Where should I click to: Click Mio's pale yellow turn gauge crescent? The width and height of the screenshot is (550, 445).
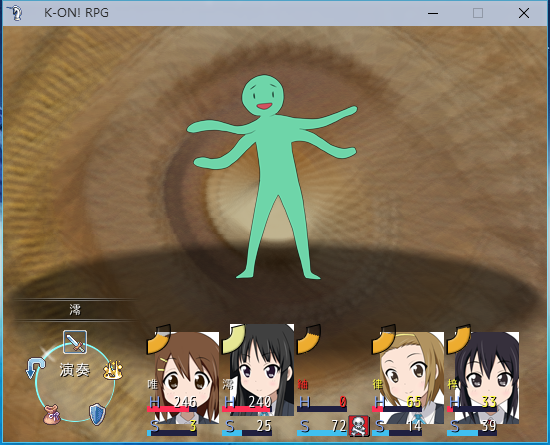[234, 340]
